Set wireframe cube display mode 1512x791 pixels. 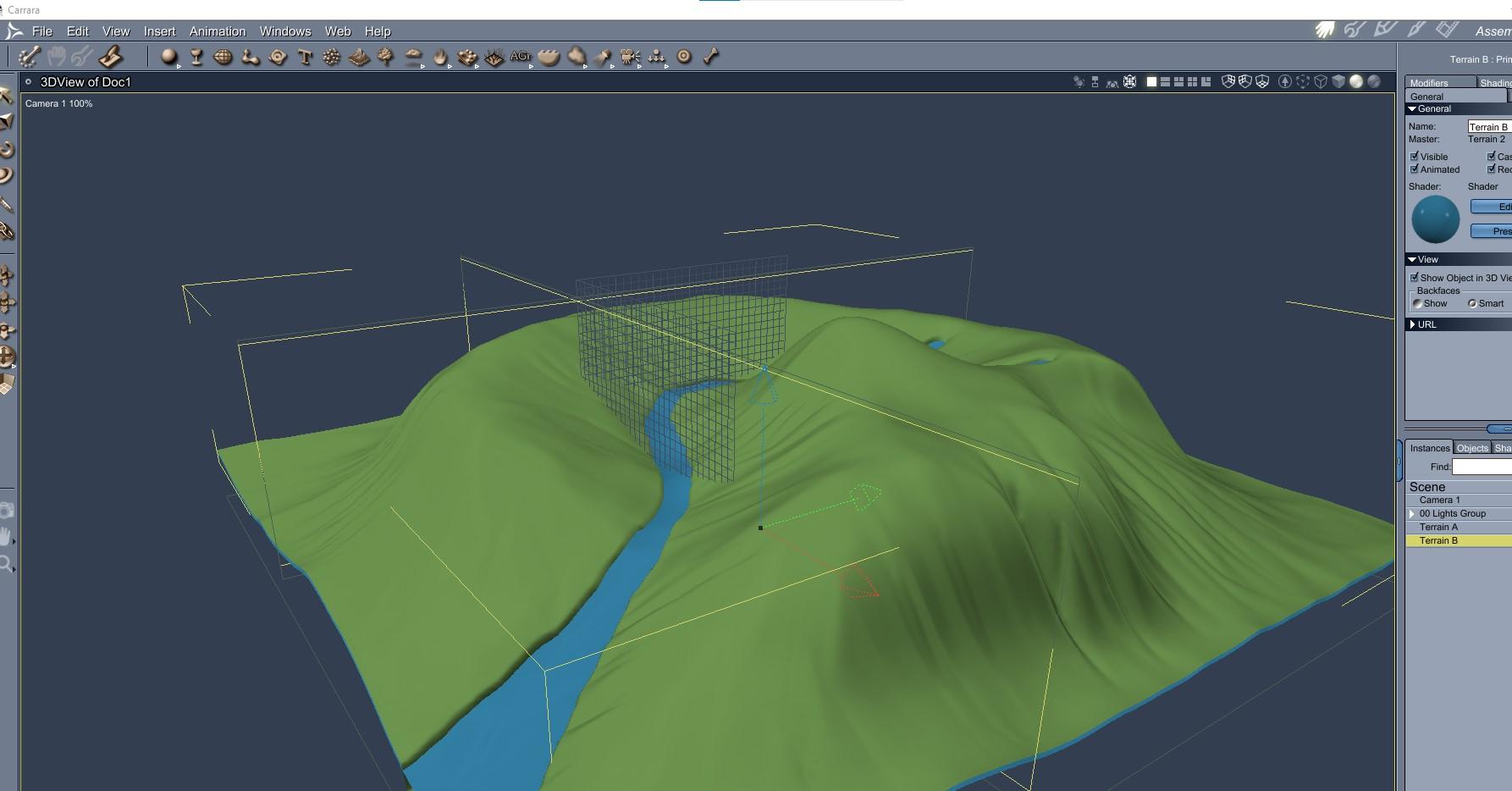click(1321, 82)
